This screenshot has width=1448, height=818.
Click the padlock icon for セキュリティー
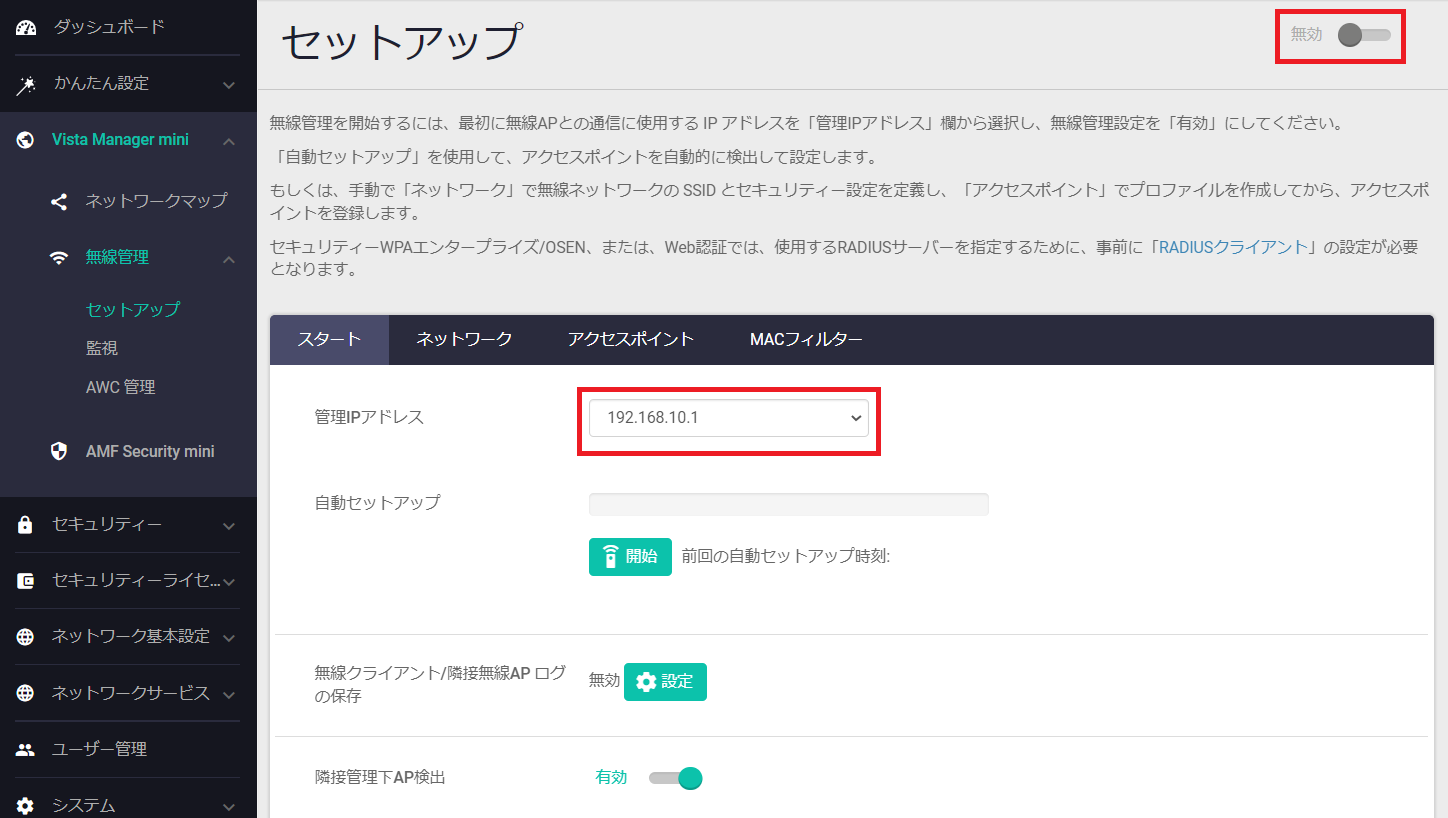pyautogui.click(x=26, y=525)
